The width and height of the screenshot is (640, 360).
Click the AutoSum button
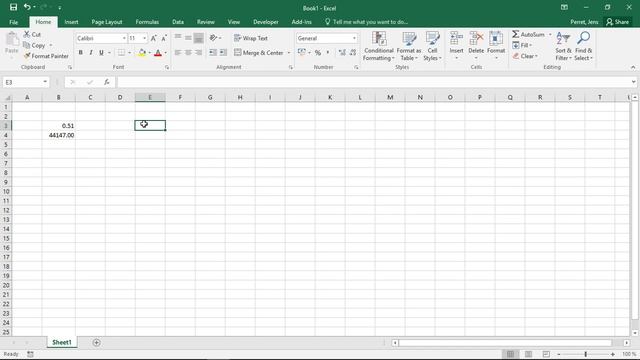click(x=529, y=35)
